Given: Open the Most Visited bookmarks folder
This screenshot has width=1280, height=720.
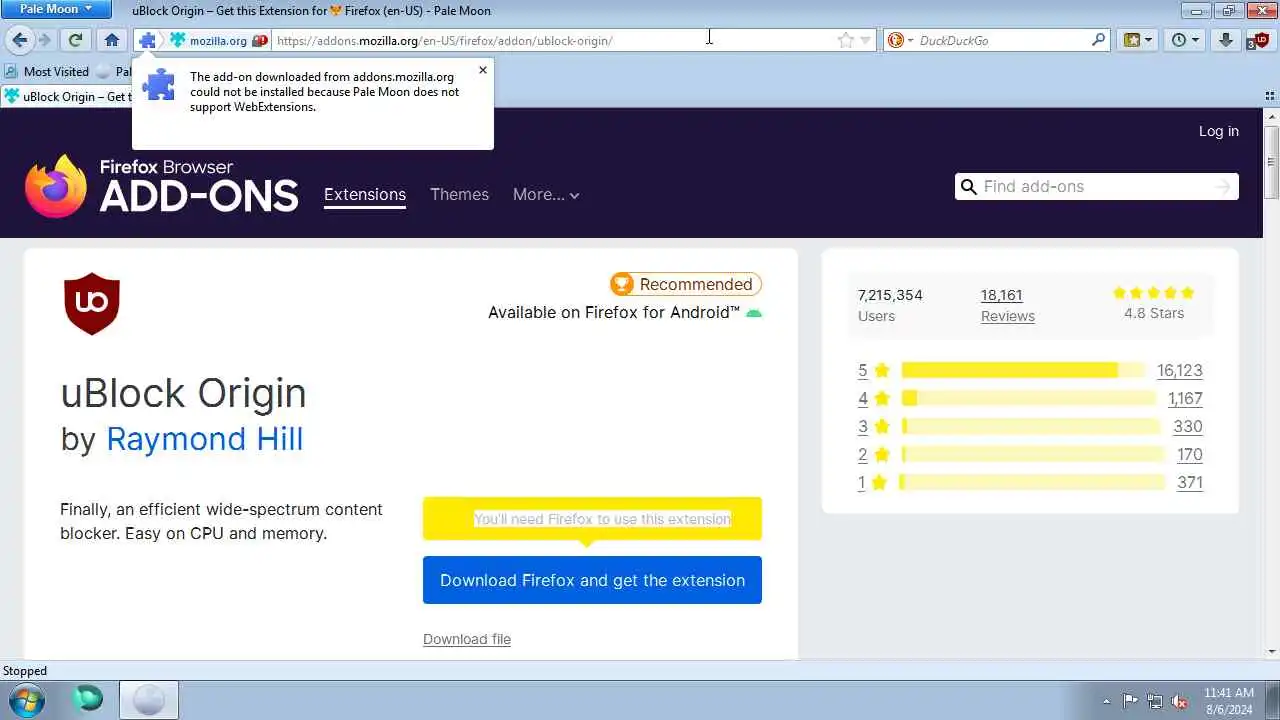Looking at the screenshot, I should click(47, 71).
